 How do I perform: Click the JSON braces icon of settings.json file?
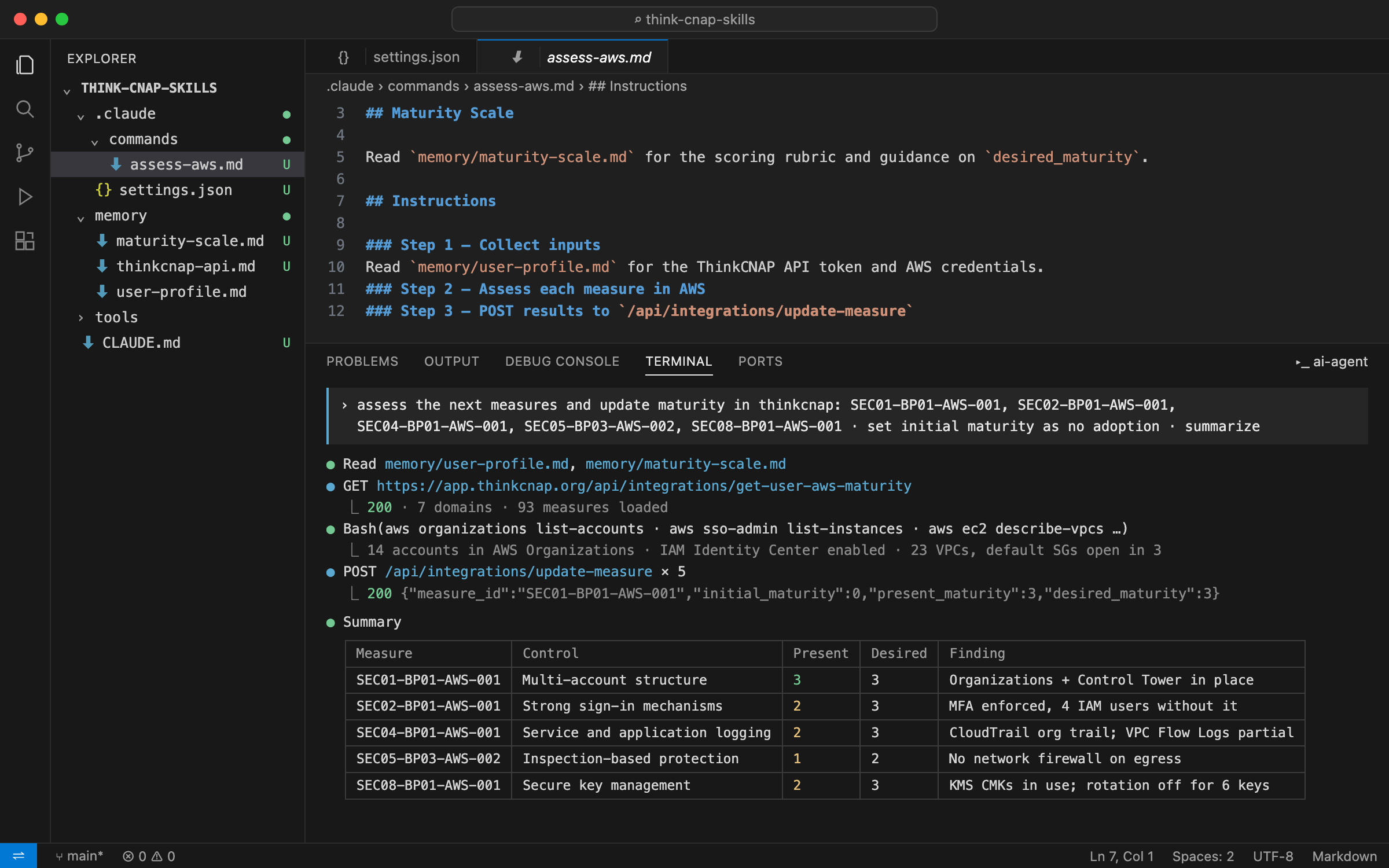click(x=104, y=190)
